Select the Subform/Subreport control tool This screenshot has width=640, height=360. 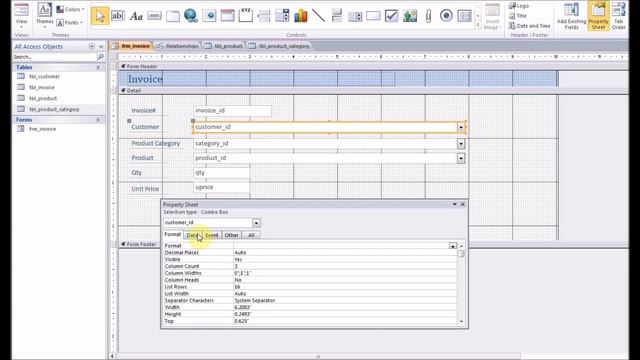[x=464, y=16]
